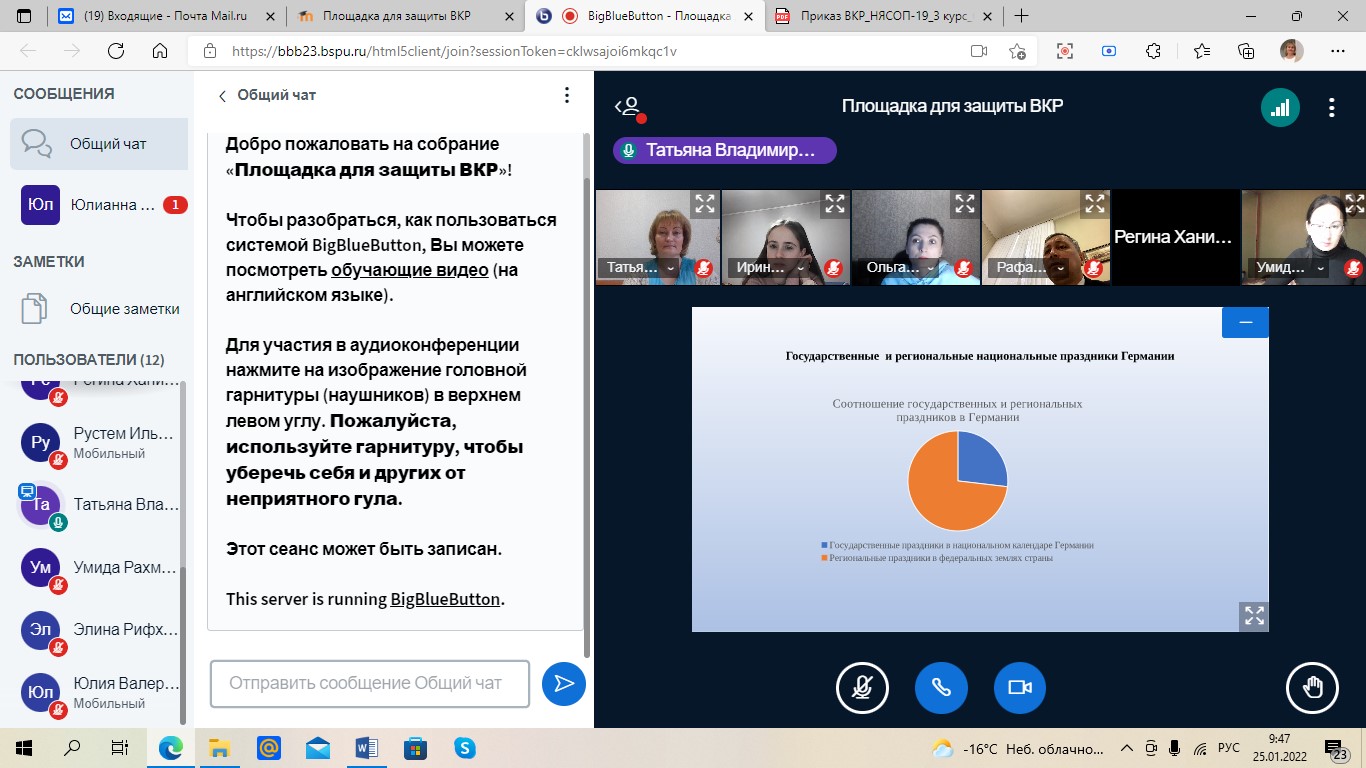The width and height of the screenshot is (1366, 768).
Task: Click the chat message input field
Action: [369, 684]
